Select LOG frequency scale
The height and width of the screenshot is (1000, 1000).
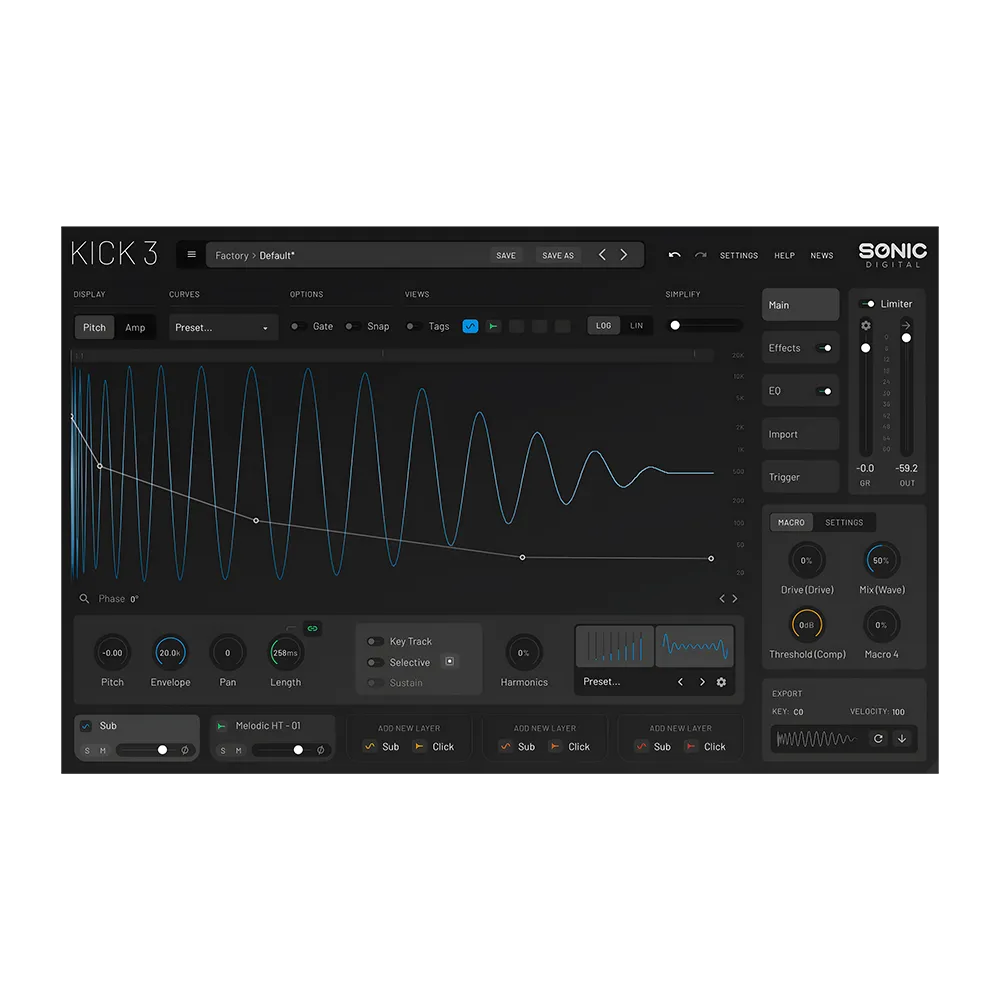(603, 325)
